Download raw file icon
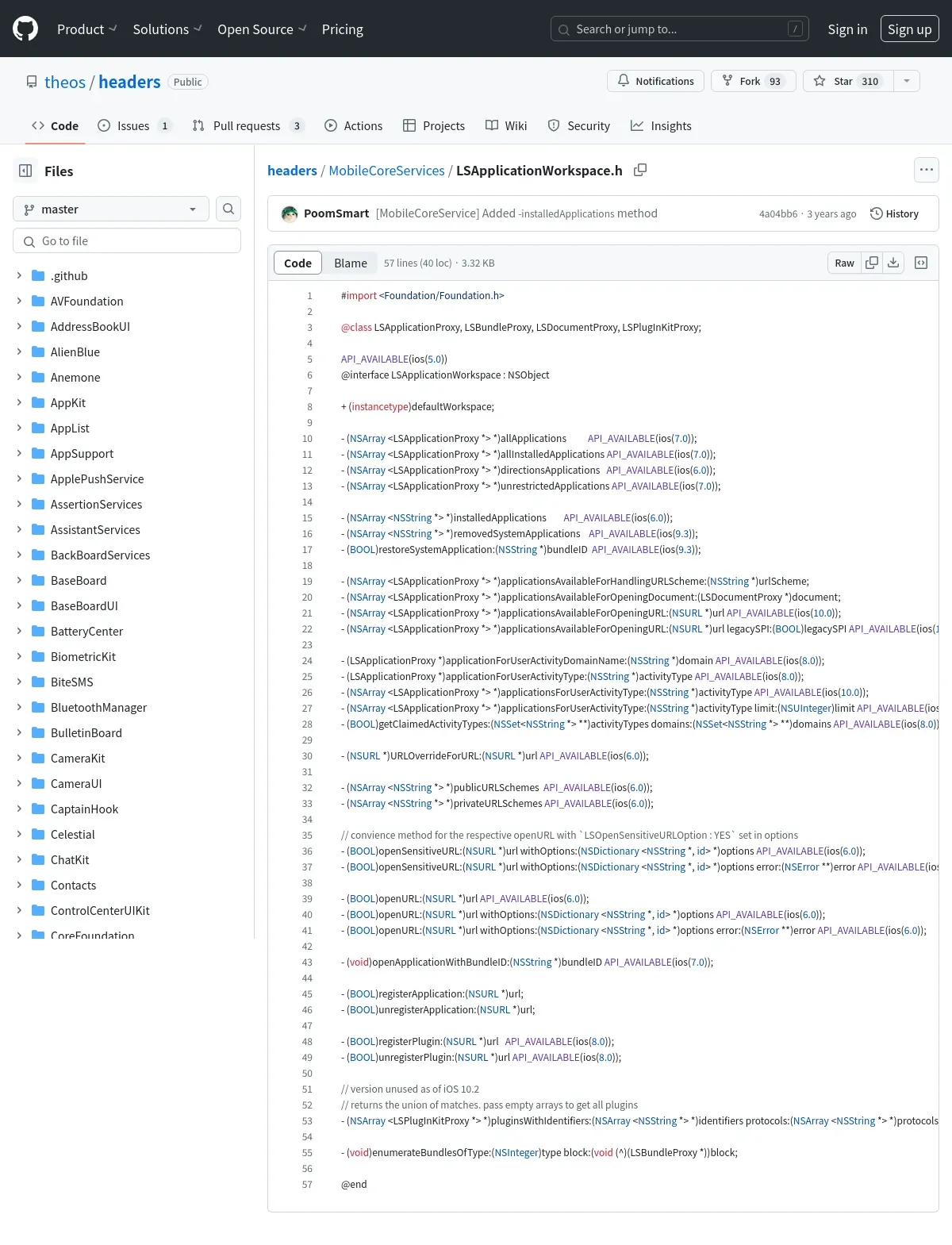This screenshot has width=952, height=1245. pos(893,263)
